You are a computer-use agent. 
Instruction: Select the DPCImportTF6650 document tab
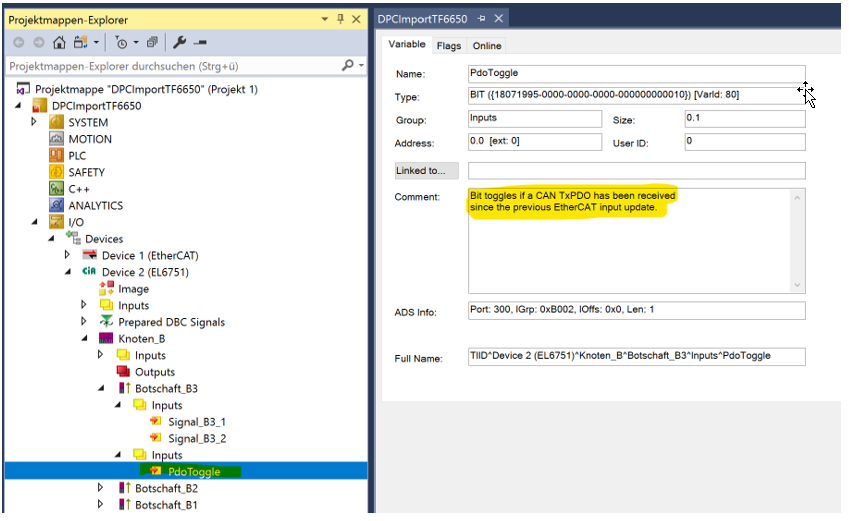[422, 19]
